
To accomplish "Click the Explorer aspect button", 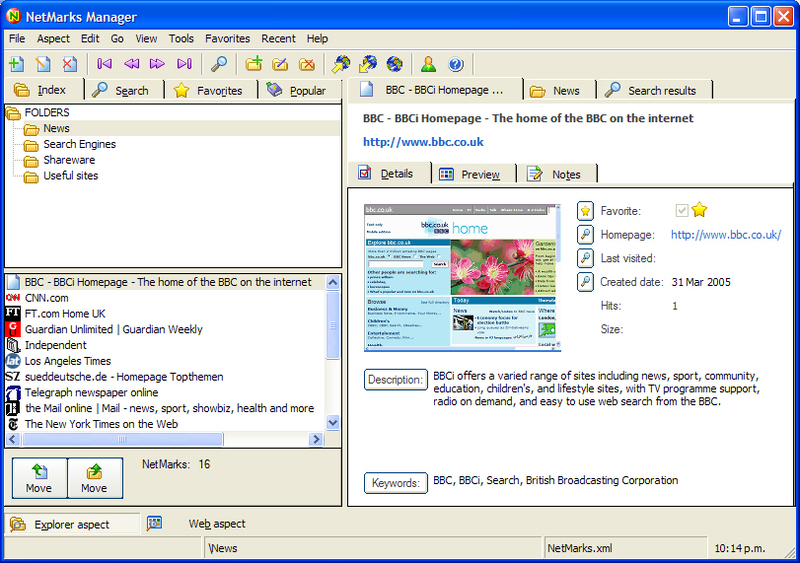I will pos(71,524).
